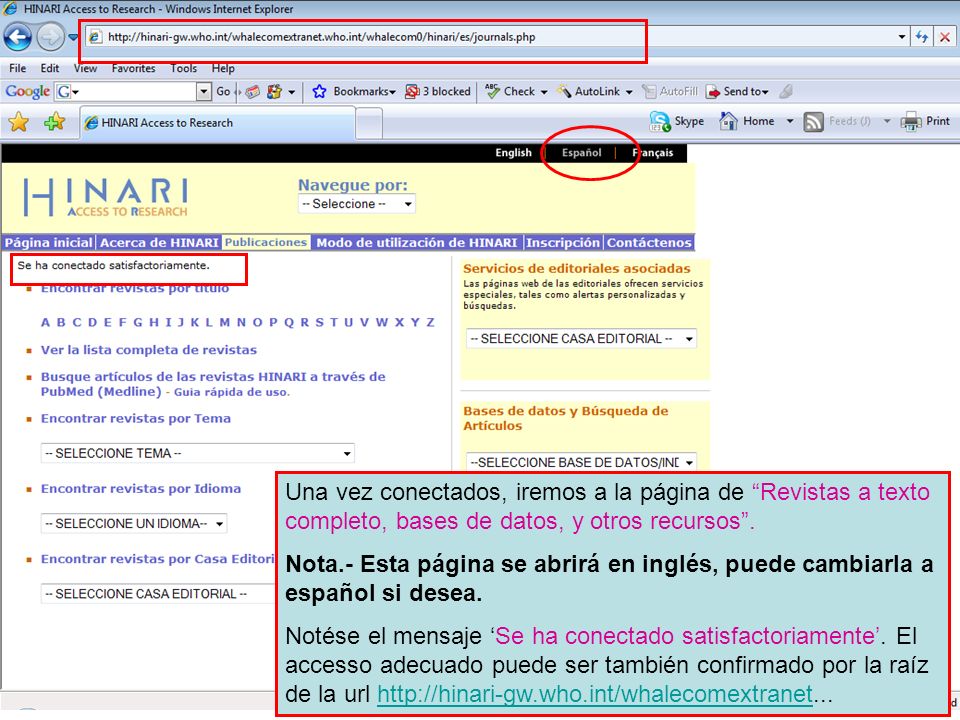Browse journals starting with letter Z
The image size is (960, 720).
pyautogui.click(x=430, y=323)
